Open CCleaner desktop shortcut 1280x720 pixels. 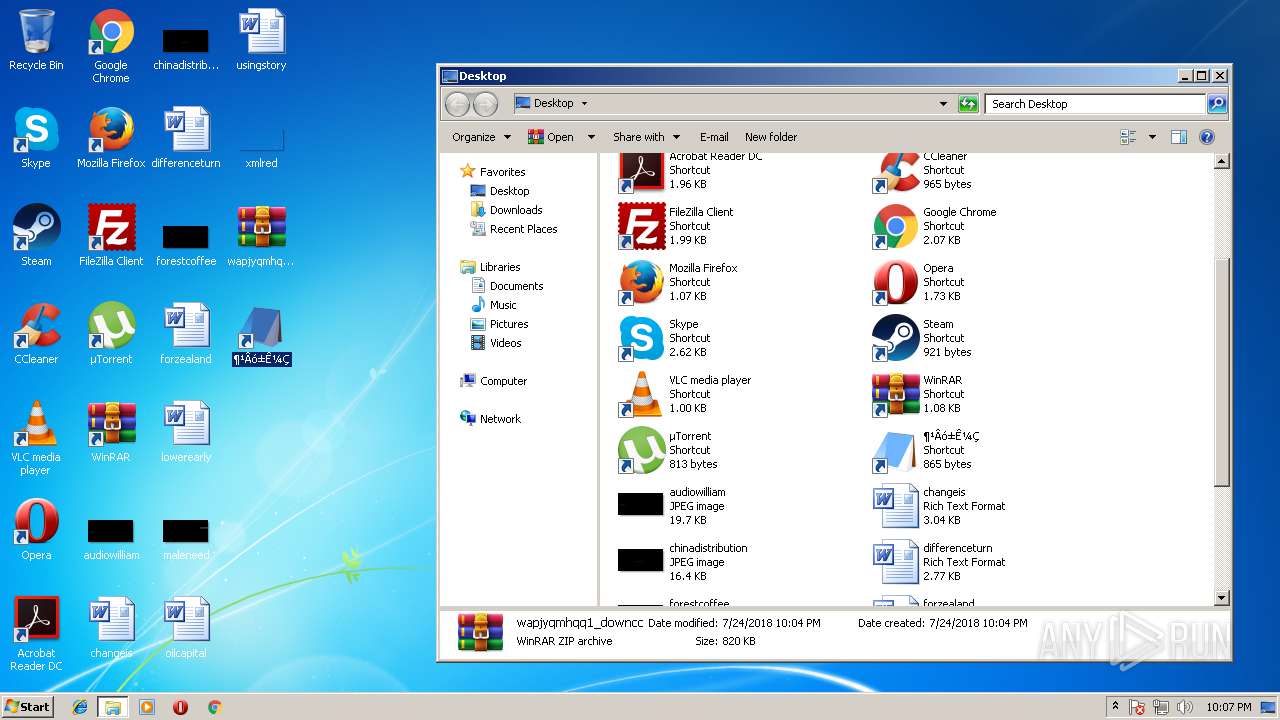point(36,334)
